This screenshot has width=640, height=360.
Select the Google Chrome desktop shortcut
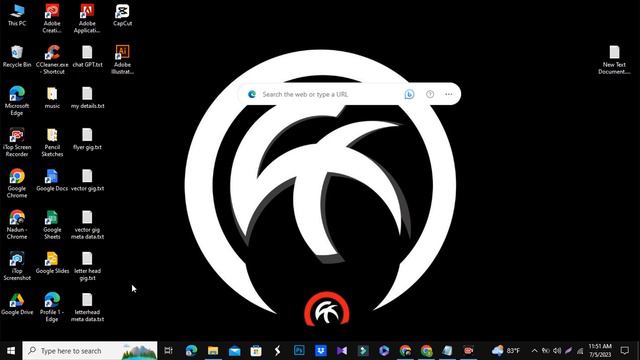pyautogui.click(x=17, y=184)
